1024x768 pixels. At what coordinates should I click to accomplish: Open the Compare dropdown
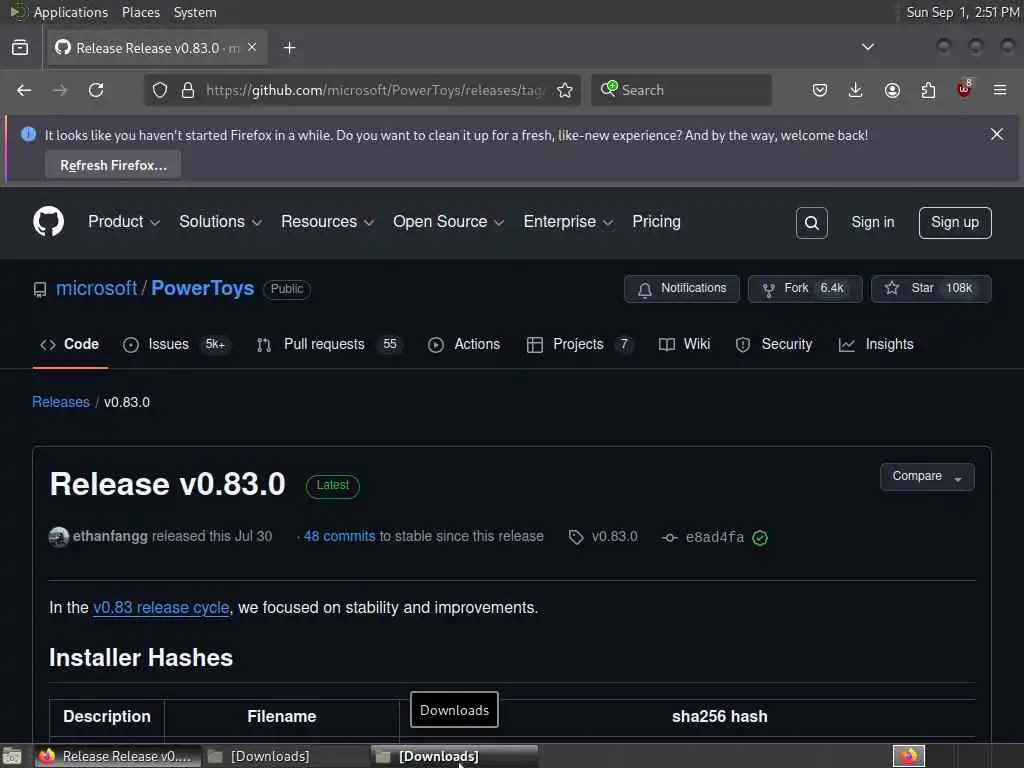(x=927, y=477)
